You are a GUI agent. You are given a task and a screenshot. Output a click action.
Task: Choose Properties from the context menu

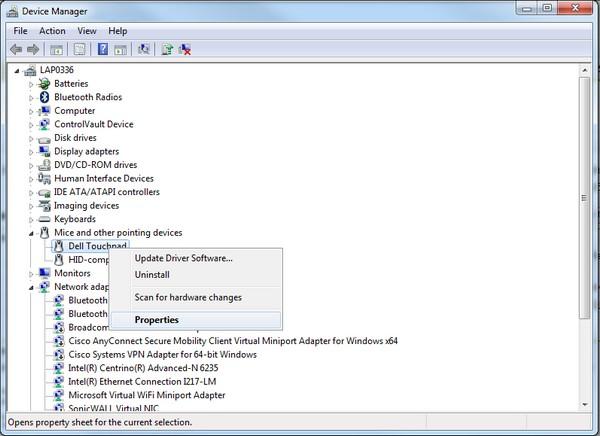[x=157, y=320]
